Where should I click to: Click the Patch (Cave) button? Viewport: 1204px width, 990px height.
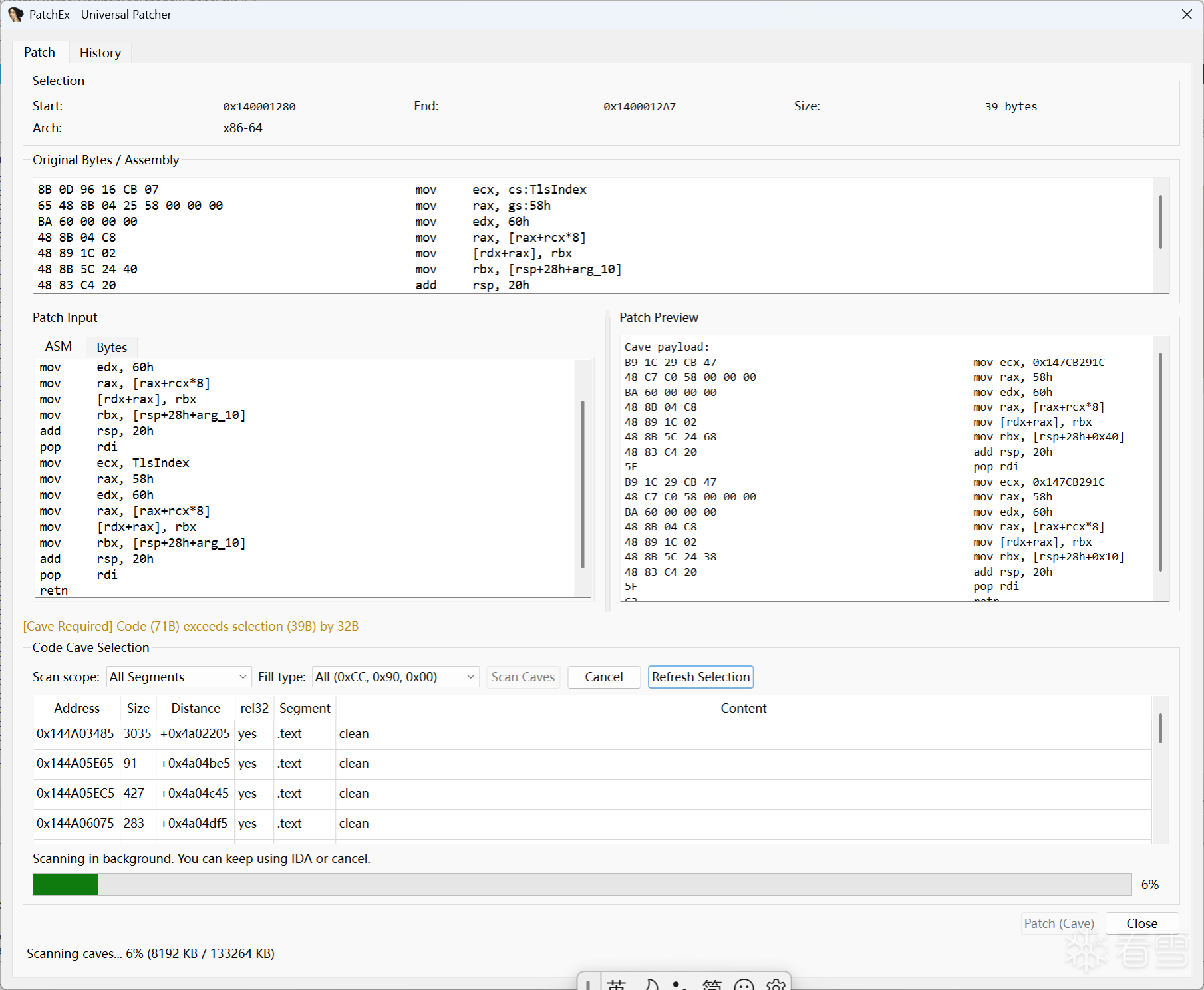coord(1059,923)
